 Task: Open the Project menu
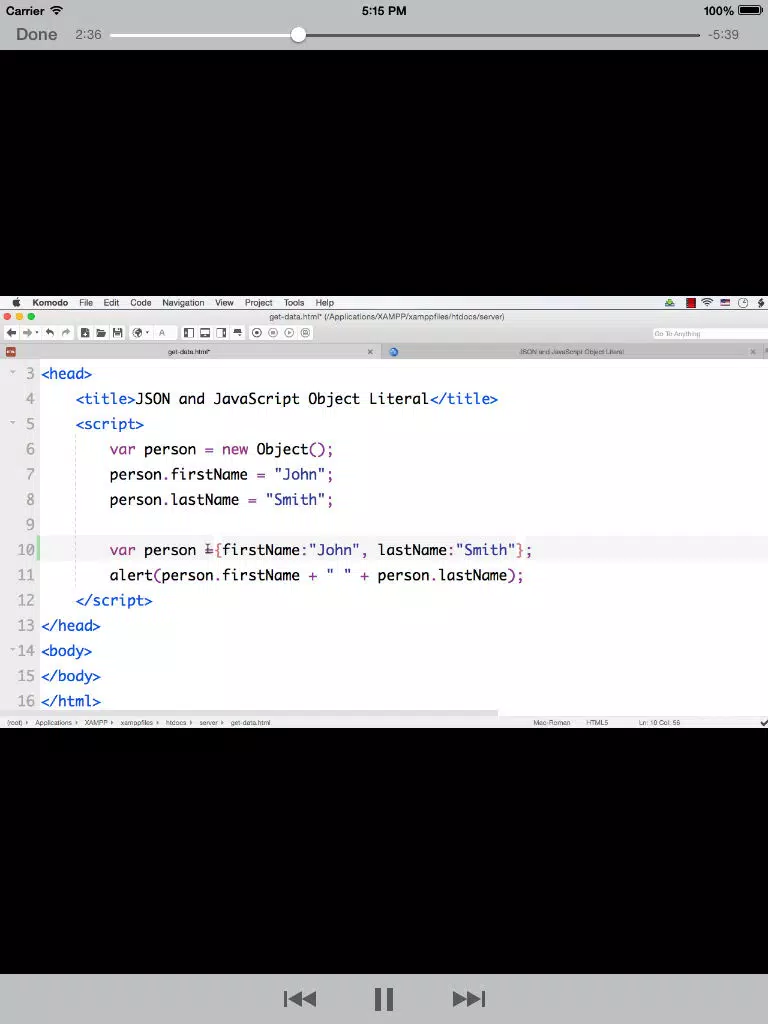click(x=259, y=302)
